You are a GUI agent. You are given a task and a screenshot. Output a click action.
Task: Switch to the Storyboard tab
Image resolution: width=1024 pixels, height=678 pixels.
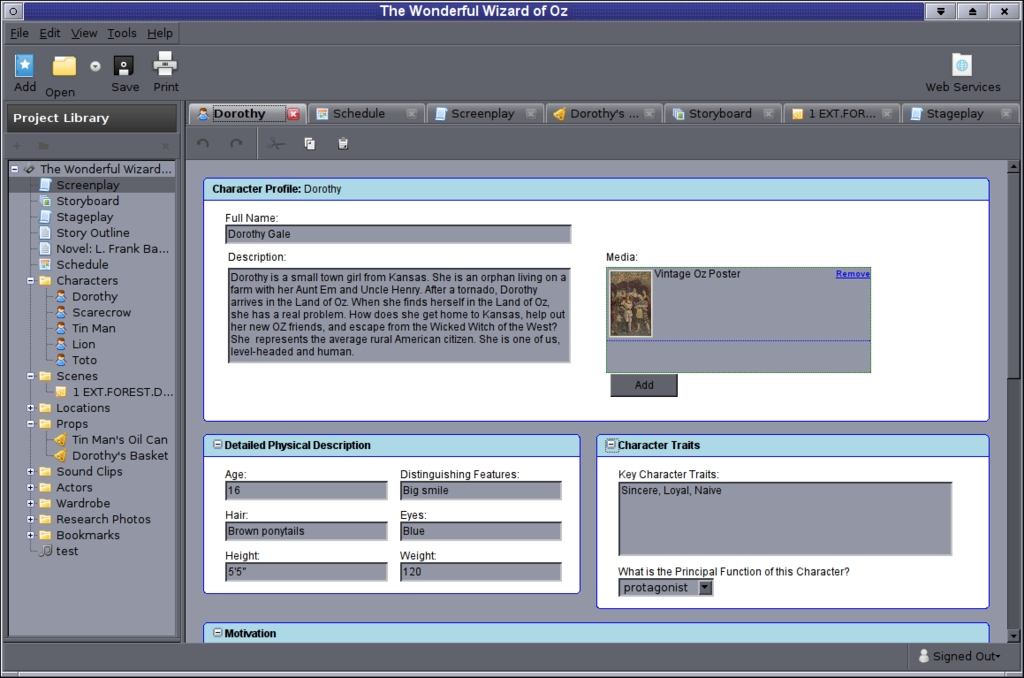click(x=719, y=114)
